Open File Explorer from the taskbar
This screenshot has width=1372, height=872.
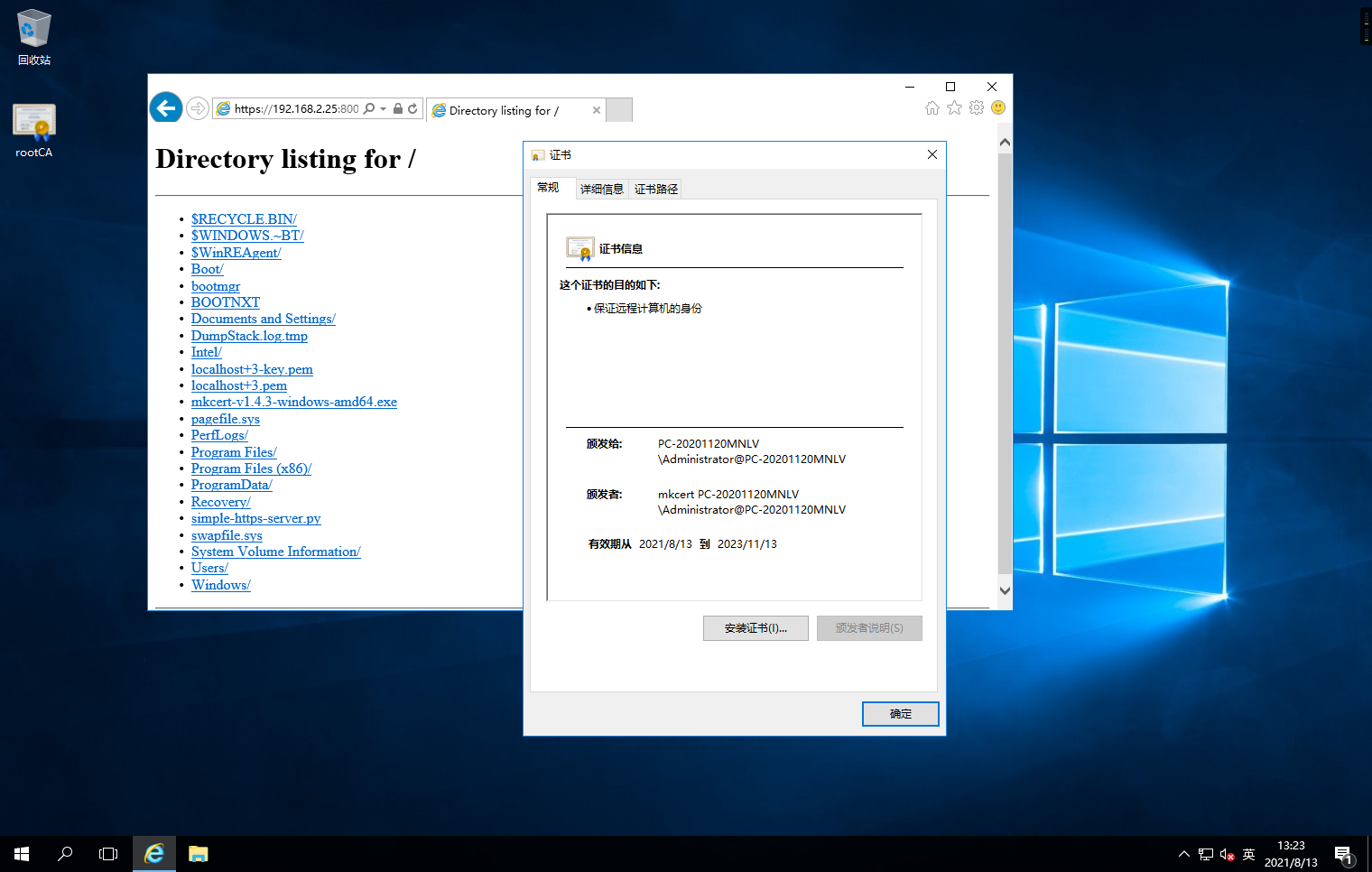199,854
